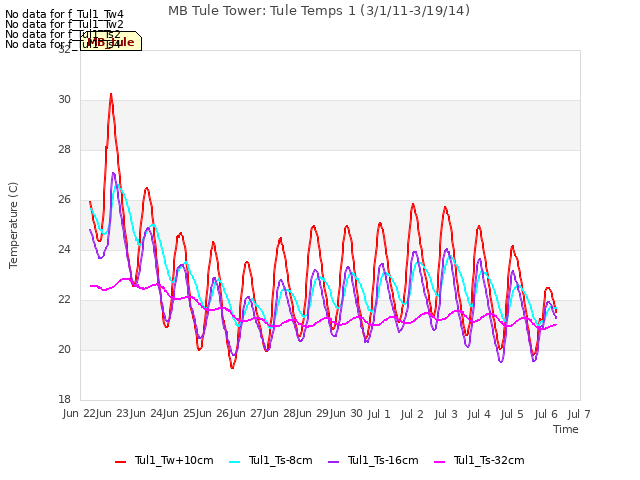Select the Tul1_Tw+10cm legend label
This screenshot has width=640, height=480.
(x=174, y=460)
